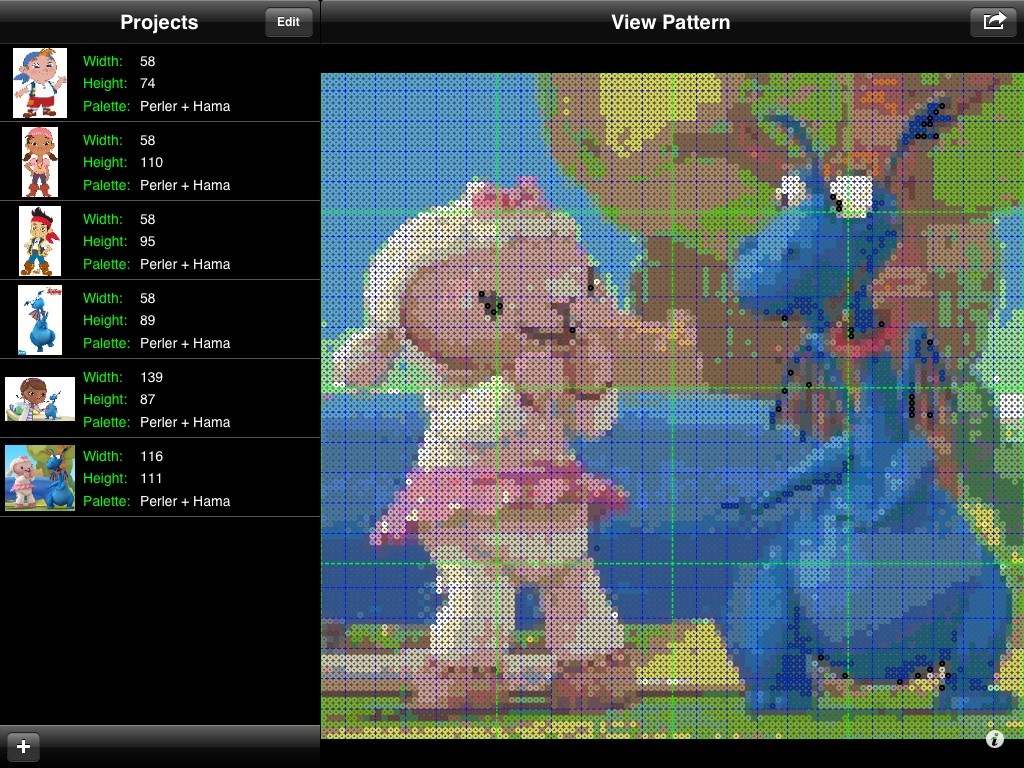The width and height of the screenshot is (1024, 768).
Task: Select the red bandana pirate thumbnail
Action: tap(40, 241)
